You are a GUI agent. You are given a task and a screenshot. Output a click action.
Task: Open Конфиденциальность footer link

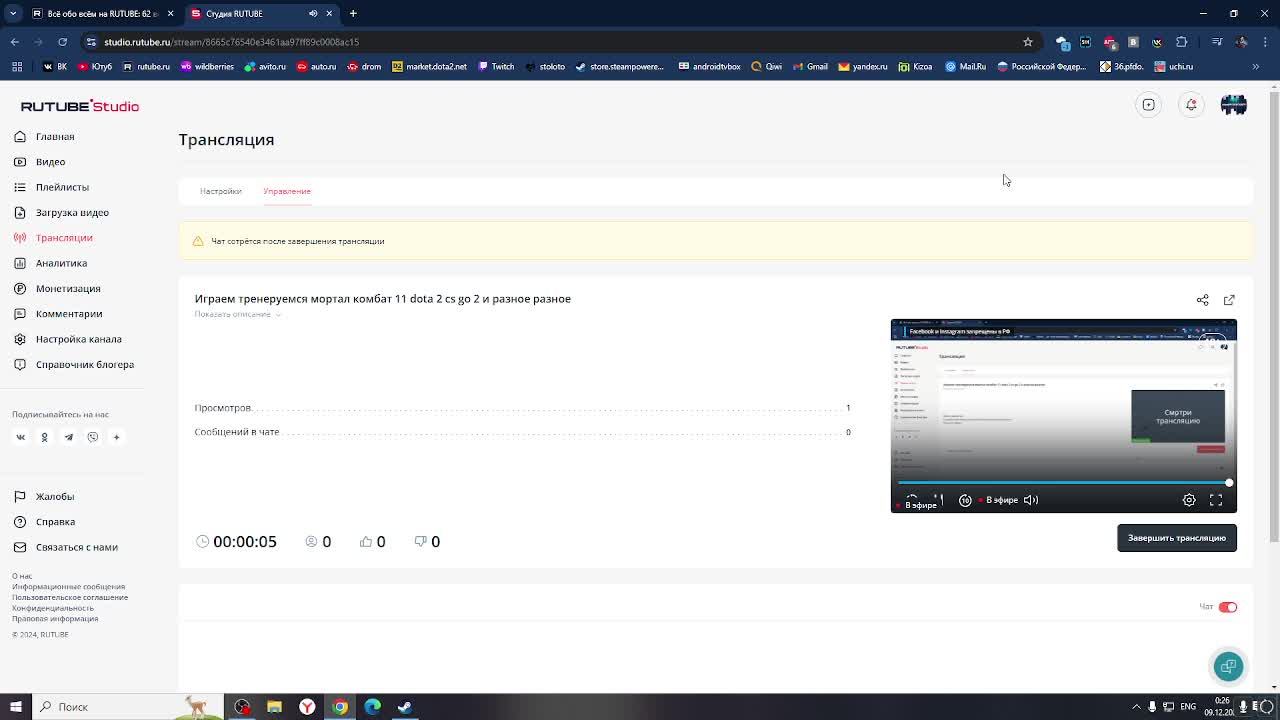(x=53, y=608)
